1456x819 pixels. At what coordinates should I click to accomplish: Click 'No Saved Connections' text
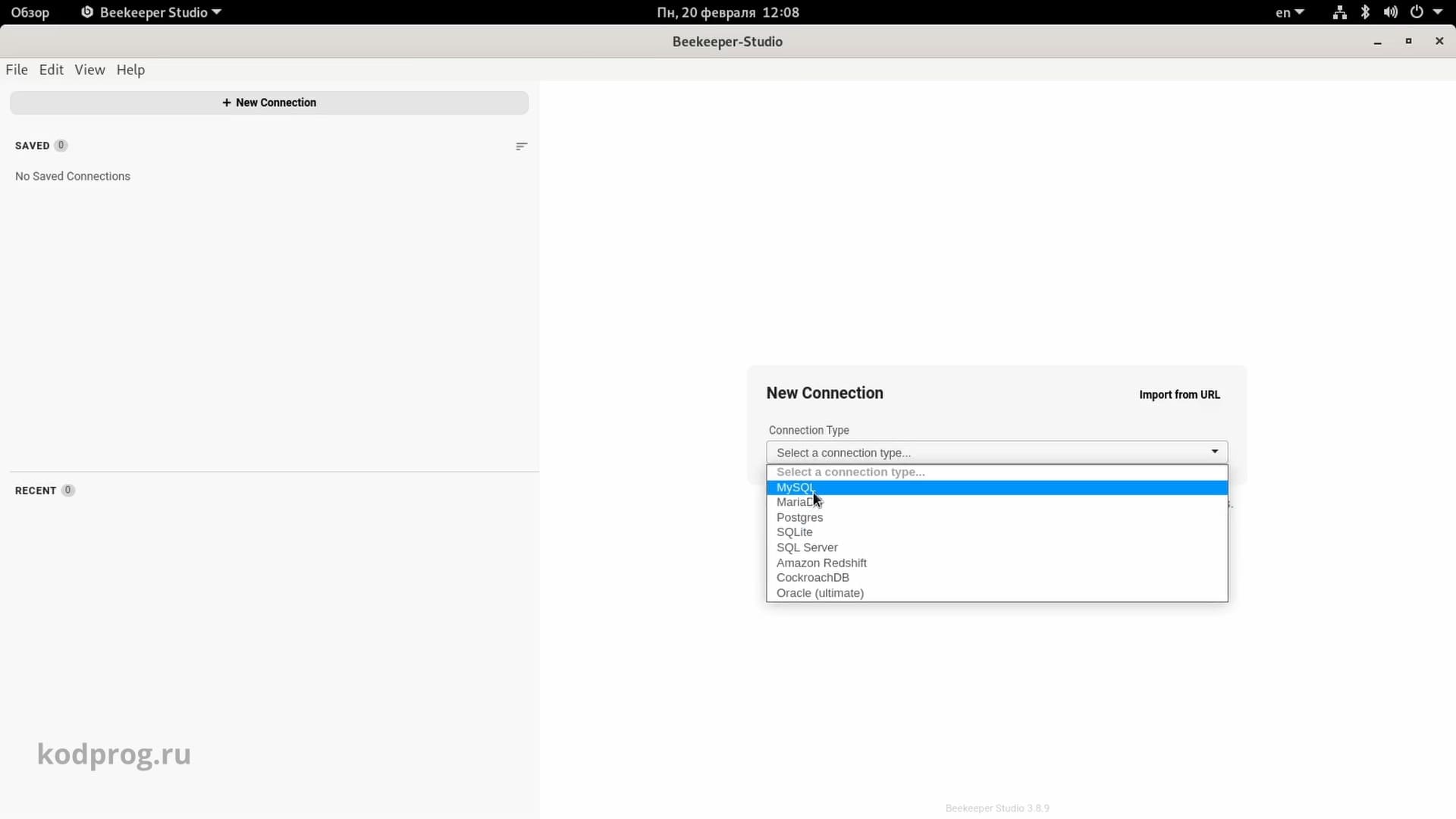click(x=73, y=176)
